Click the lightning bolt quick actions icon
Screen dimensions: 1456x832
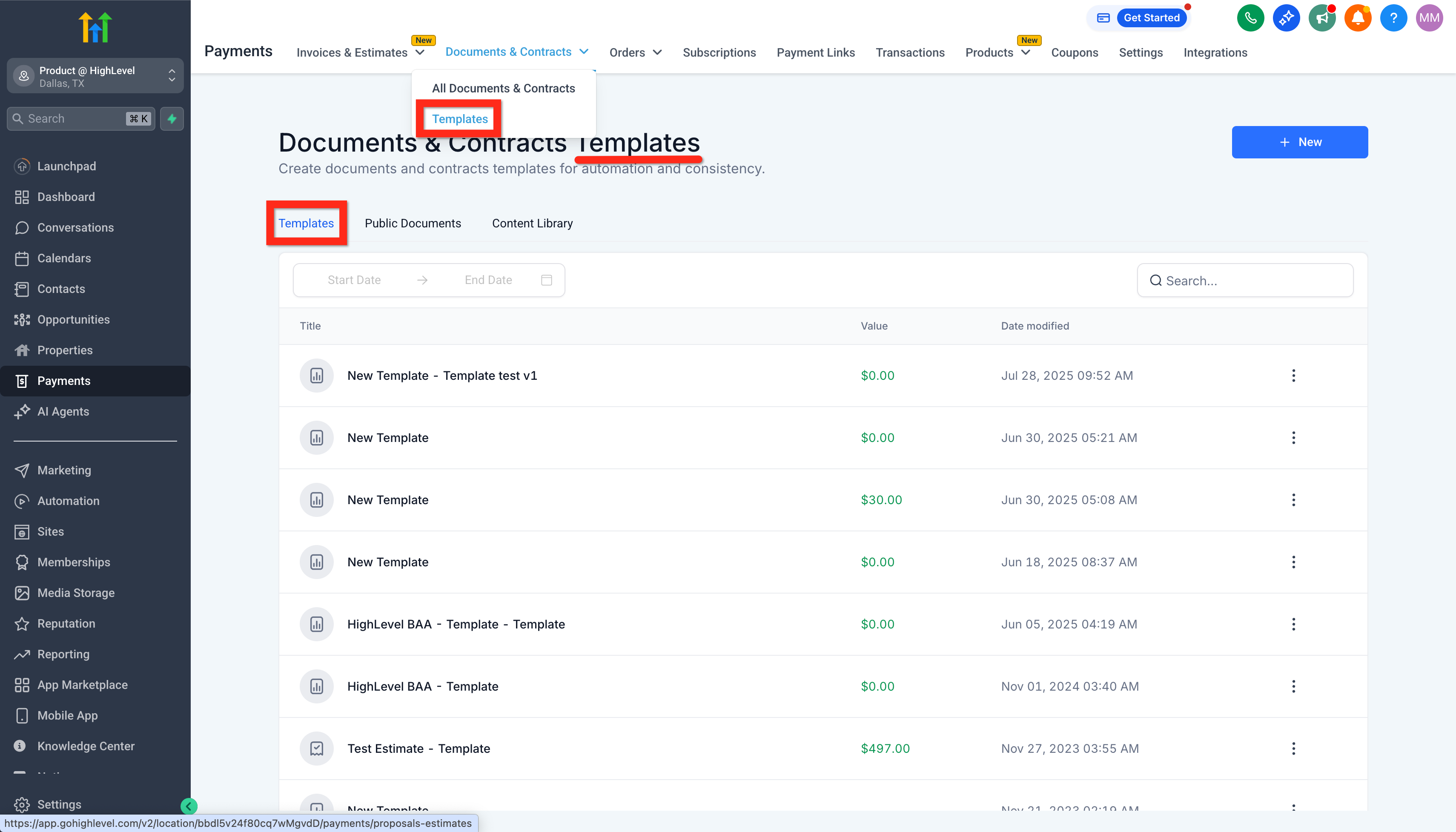[x=172, y=119]
